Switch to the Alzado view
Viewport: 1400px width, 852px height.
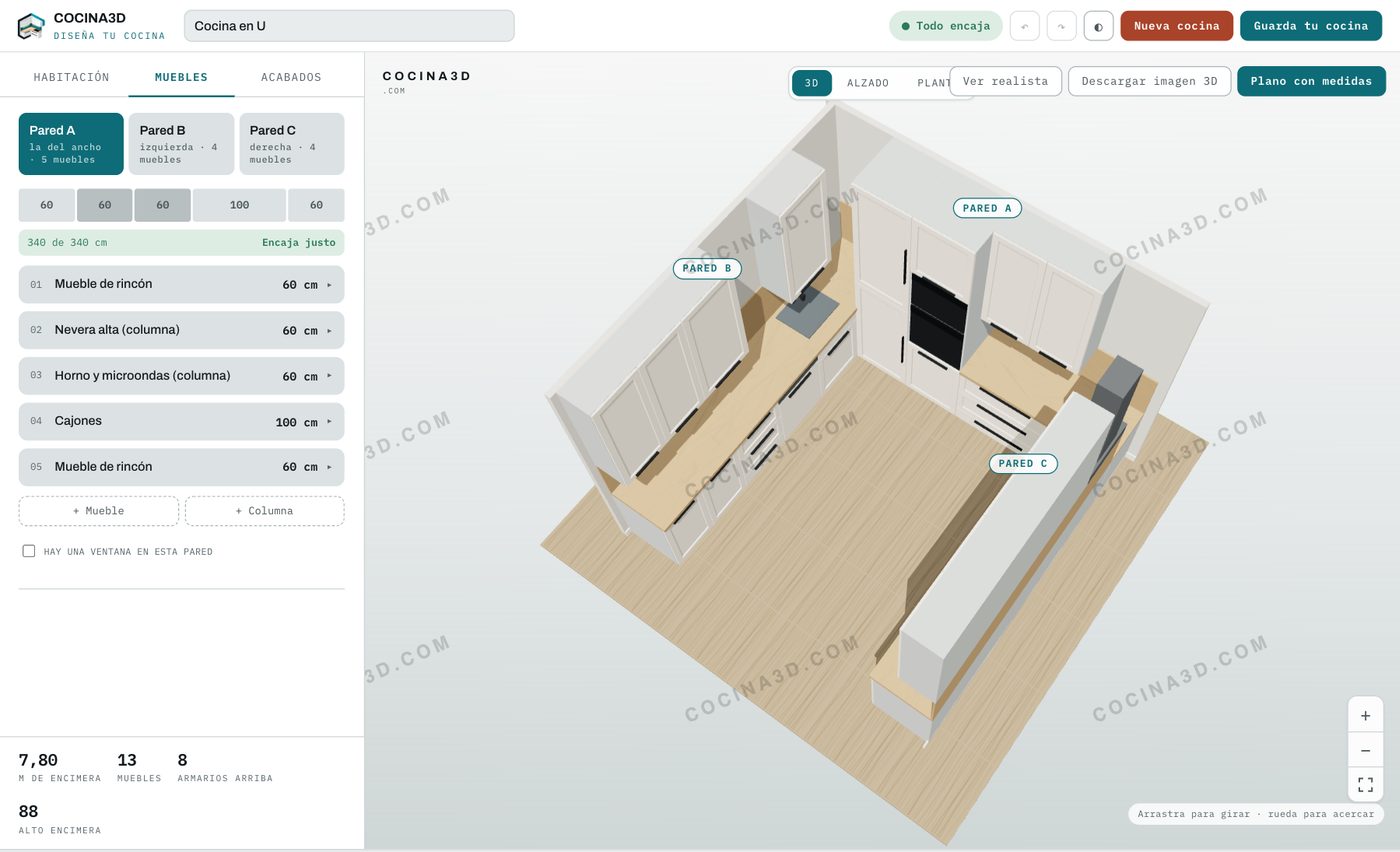click(868, 83)
